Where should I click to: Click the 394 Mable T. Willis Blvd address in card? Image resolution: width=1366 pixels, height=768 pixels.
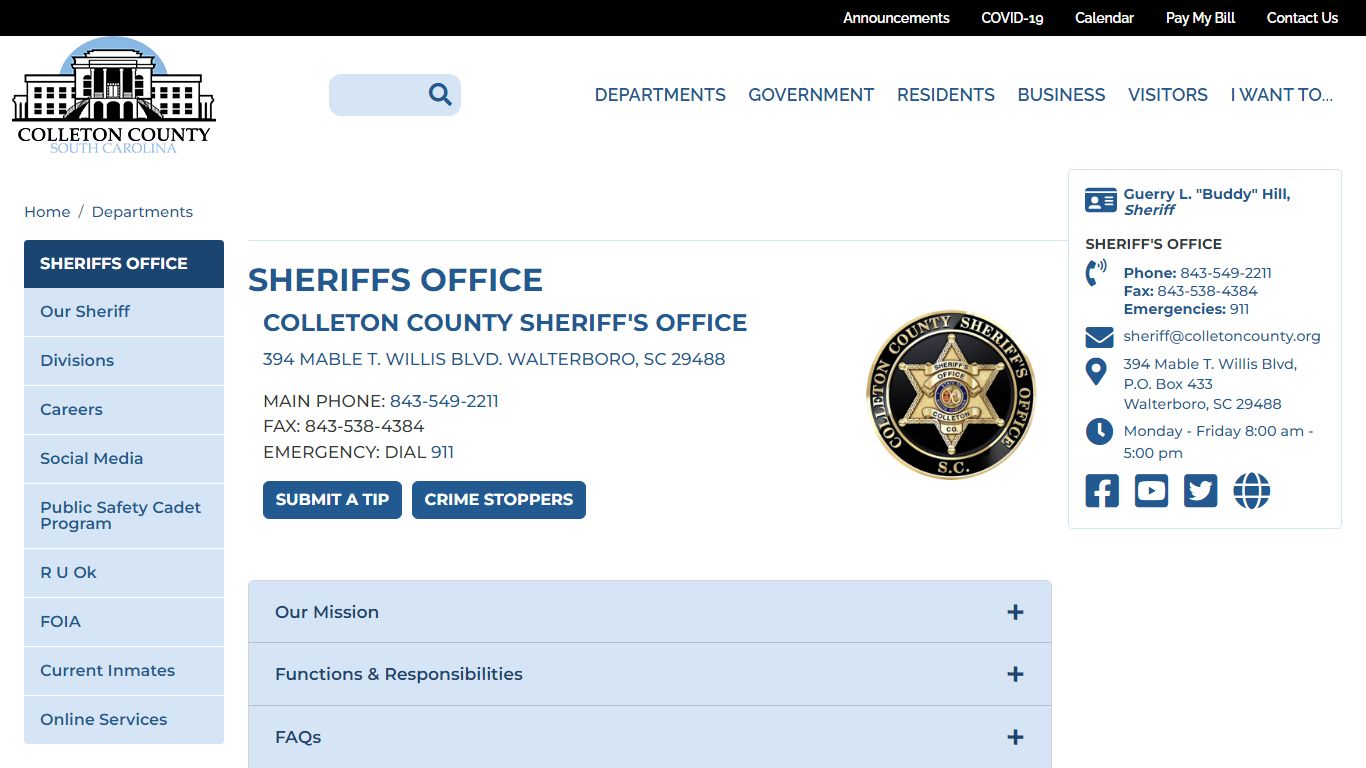click(1210, 384)
